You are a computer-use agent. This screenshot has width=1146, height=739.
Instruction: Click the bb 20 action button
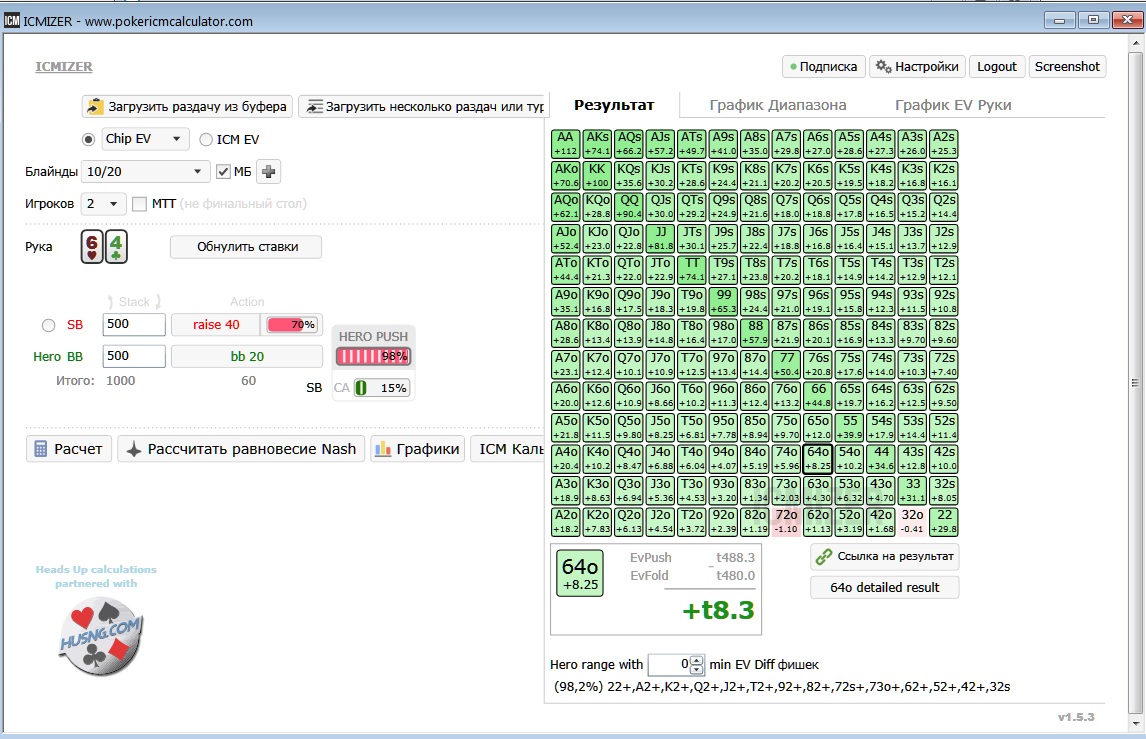[x=247, y=357]
